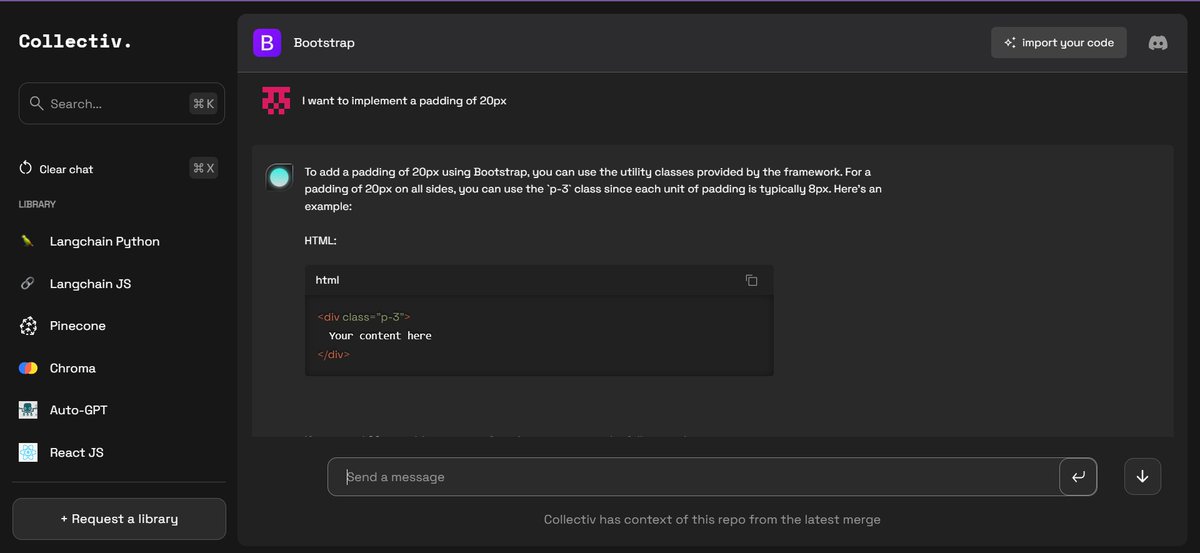
Task: Click the Clear chat refresh icon
Action: [26, 168]
